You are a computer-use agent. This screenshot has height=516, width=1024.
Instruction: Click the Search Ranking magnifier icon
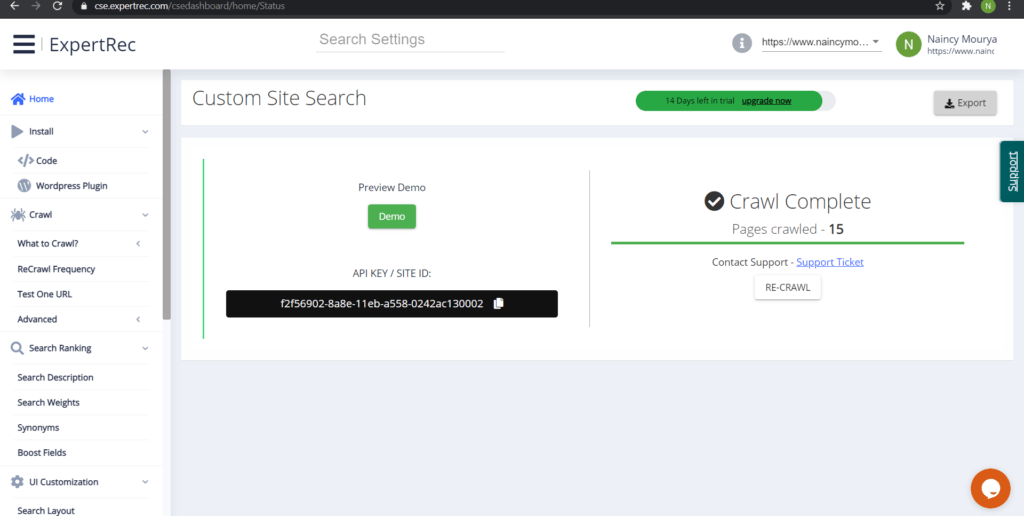point(18,348)
